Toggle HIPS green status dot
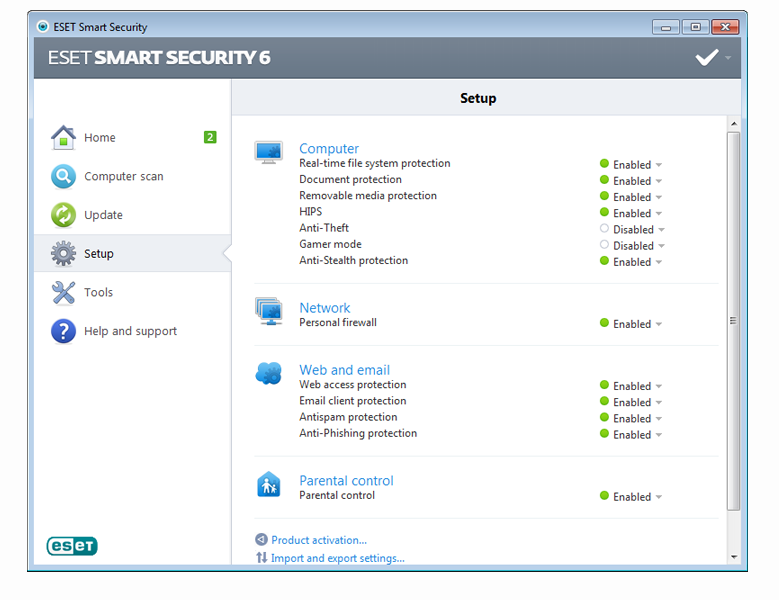The height and width of the screenshot is (600, 779). coord(604,212)
